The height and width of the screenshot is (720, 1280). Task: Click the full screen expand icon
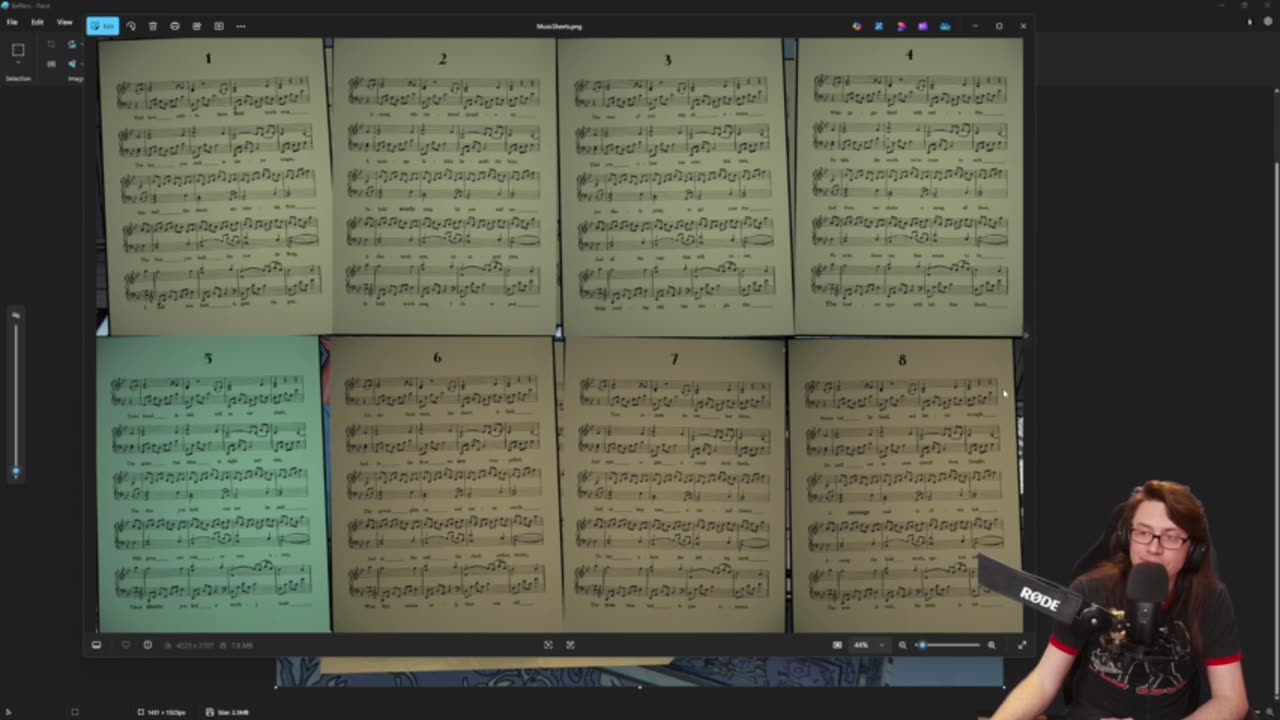click(1021, 645)
